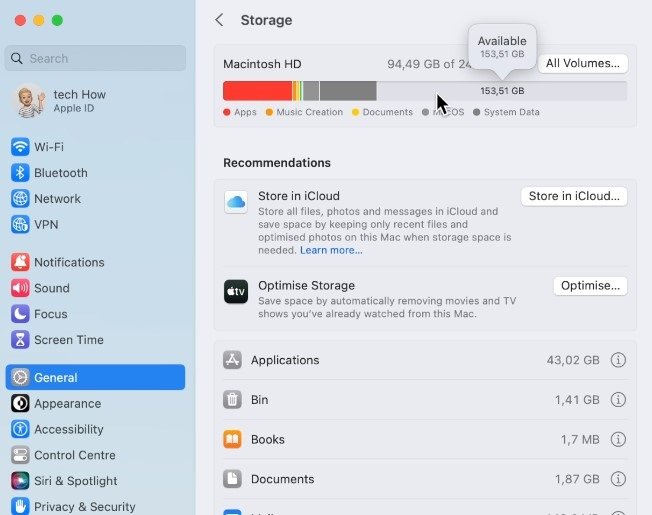This screenshot has height=515, width=652.
Task: Click the iCloud cloud icon
Action: 236,202
